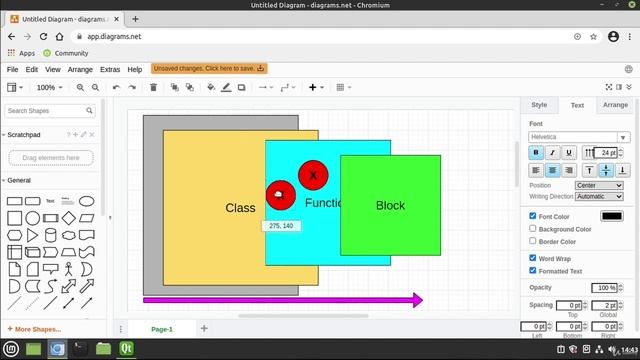Undo the last action
Viewport: 640px width, 360px height.
tap(117, 87)
